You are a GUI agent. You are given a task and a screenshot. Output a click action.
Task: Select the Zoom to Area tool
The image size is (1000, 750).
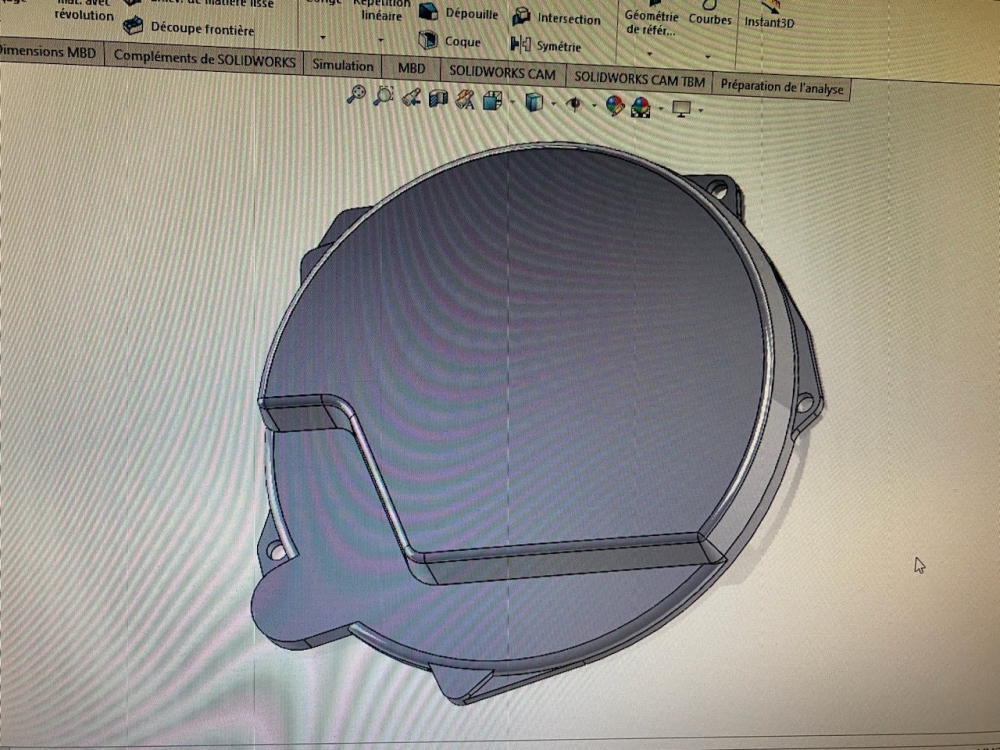click(383, 96)
